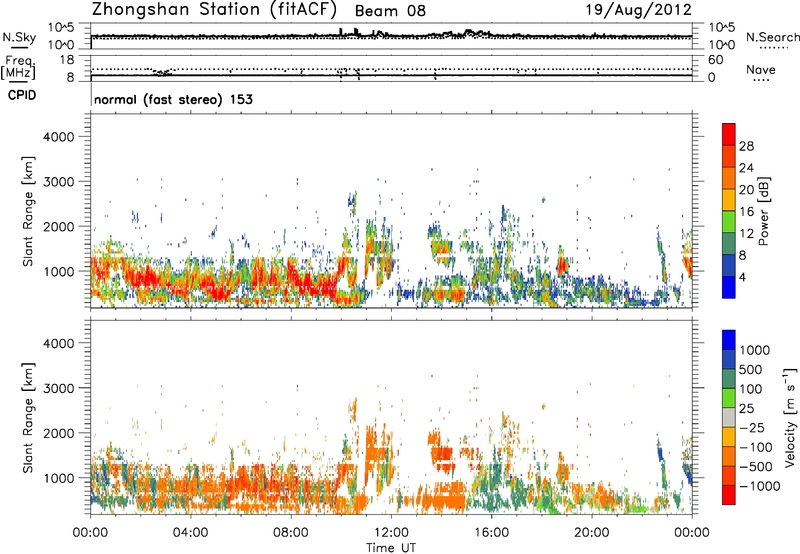Pick the gray Velocity segment between 25 and -25

tap(729, 417)
